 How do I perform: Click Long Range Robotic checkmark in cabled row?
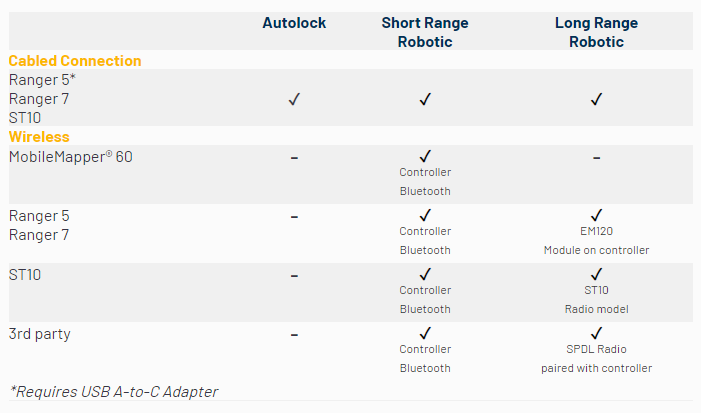click(596, 99)
